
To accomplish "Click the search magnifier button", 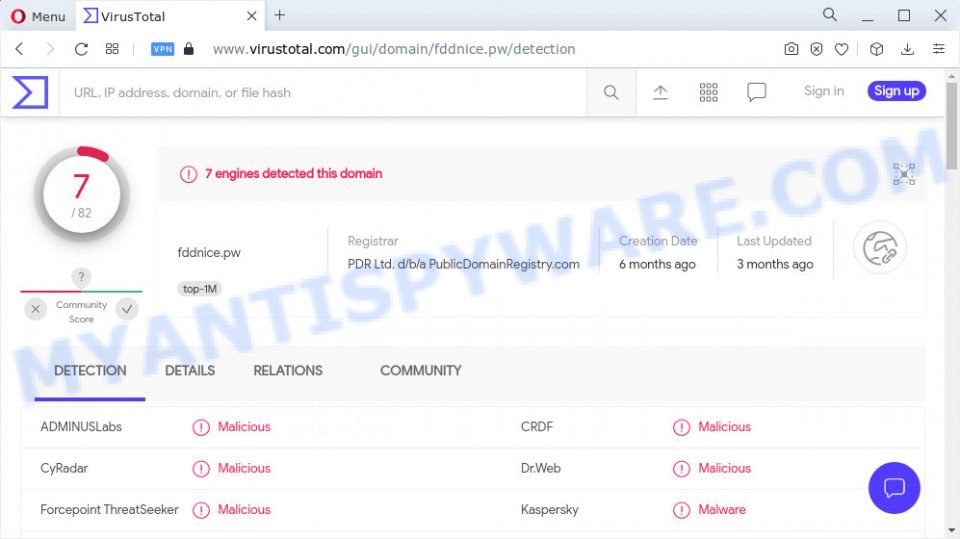I will 611,92.
